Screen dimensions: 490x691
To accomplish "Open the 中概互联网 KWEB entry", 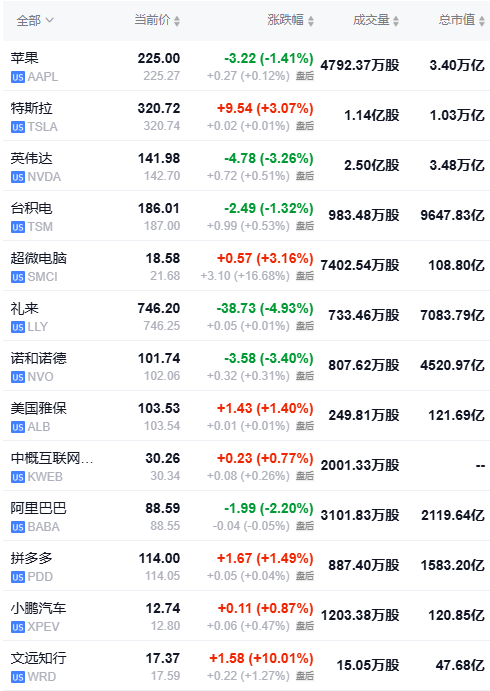I will (246, 466).
